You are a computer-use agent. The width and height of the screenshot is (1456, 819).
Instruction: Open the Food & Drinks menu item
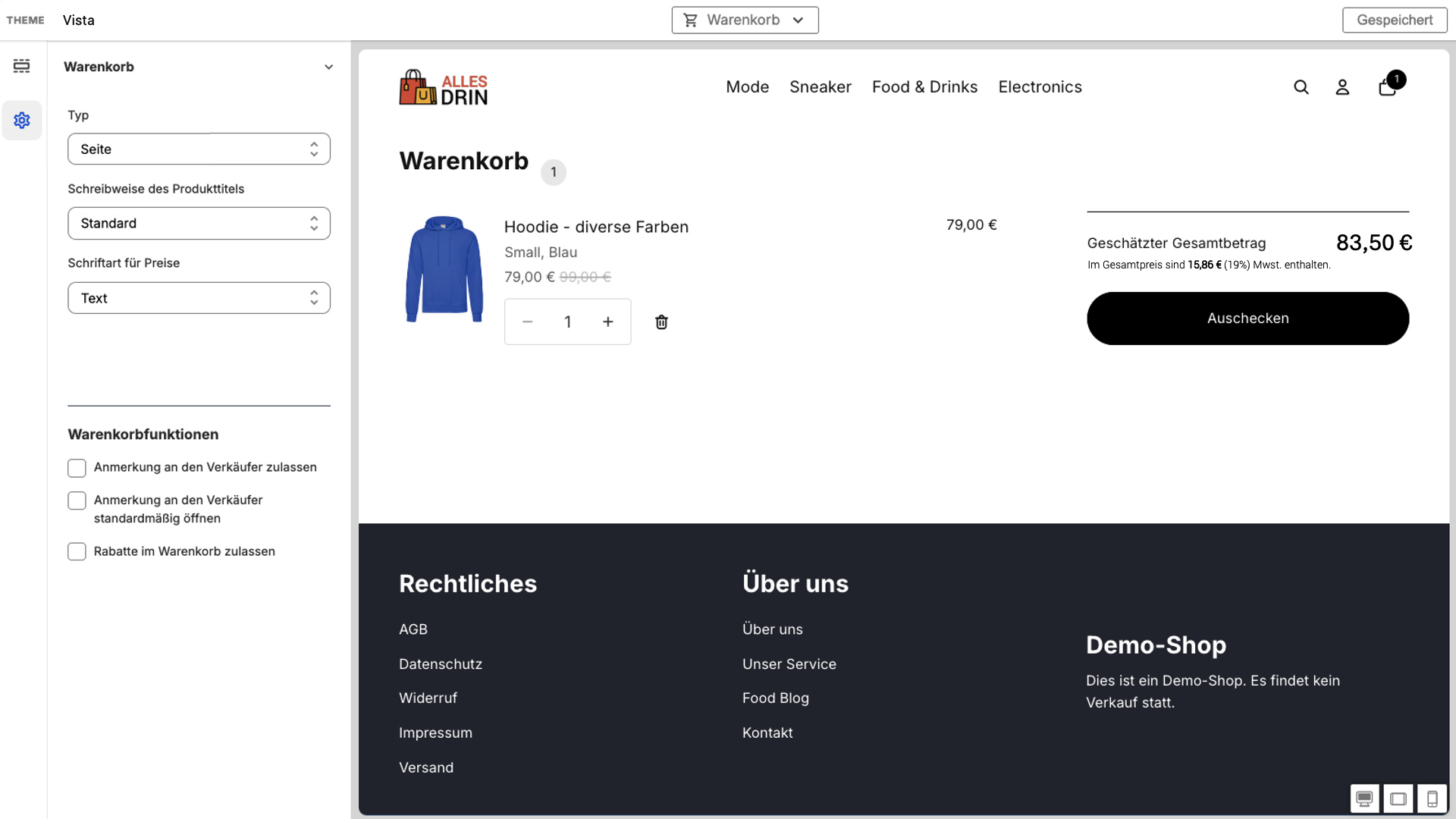[x=924, y=87]
